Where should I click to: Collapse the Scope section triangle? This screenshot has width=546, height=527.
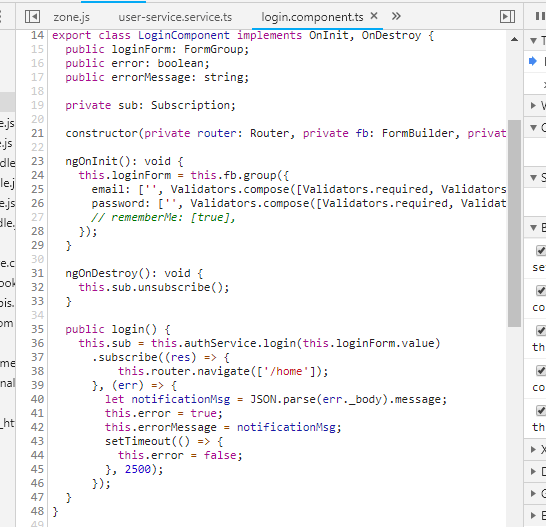click(533, 178)
